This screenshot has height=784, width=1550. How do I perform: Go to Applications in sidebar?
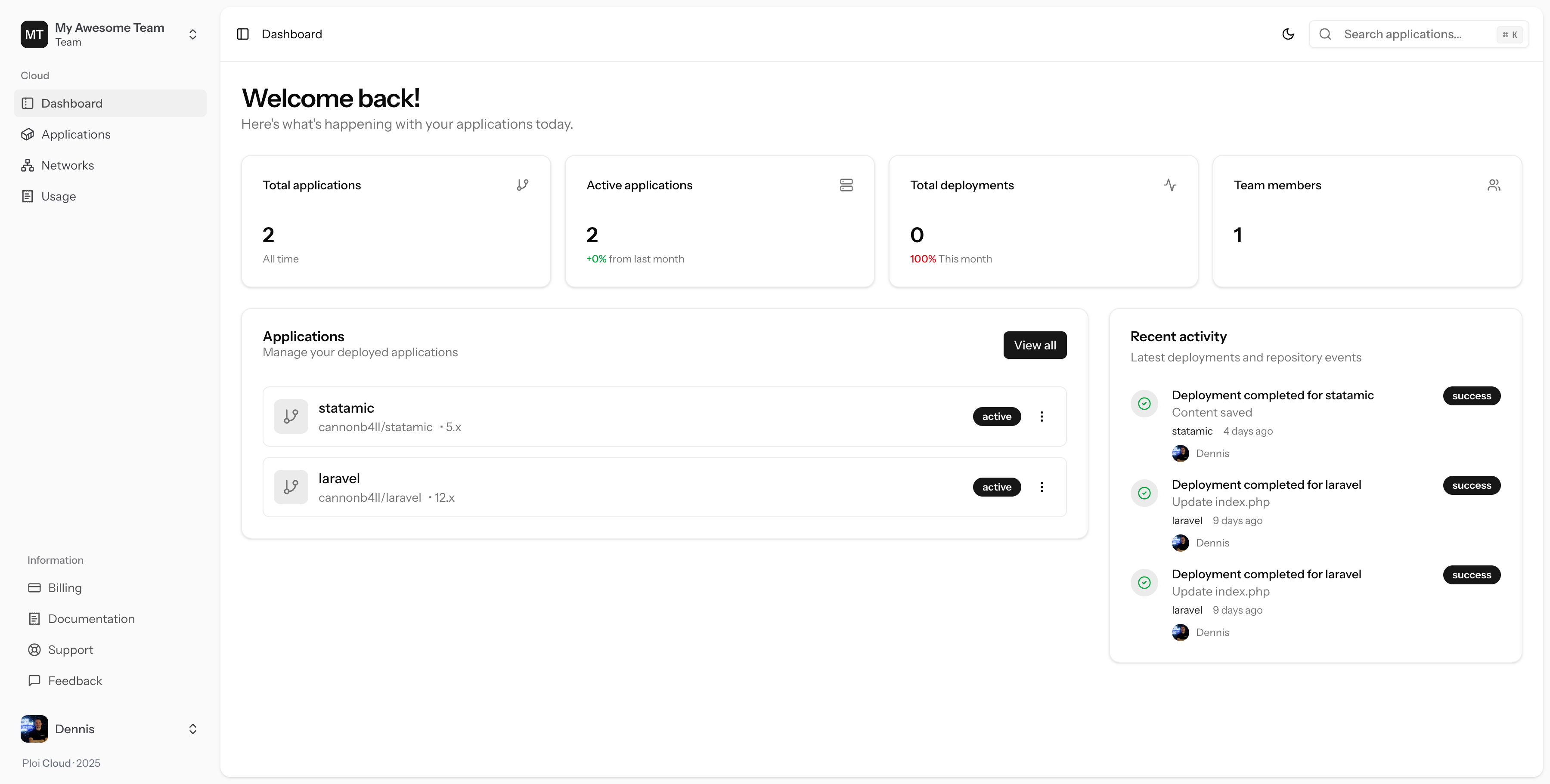(76, 135)
